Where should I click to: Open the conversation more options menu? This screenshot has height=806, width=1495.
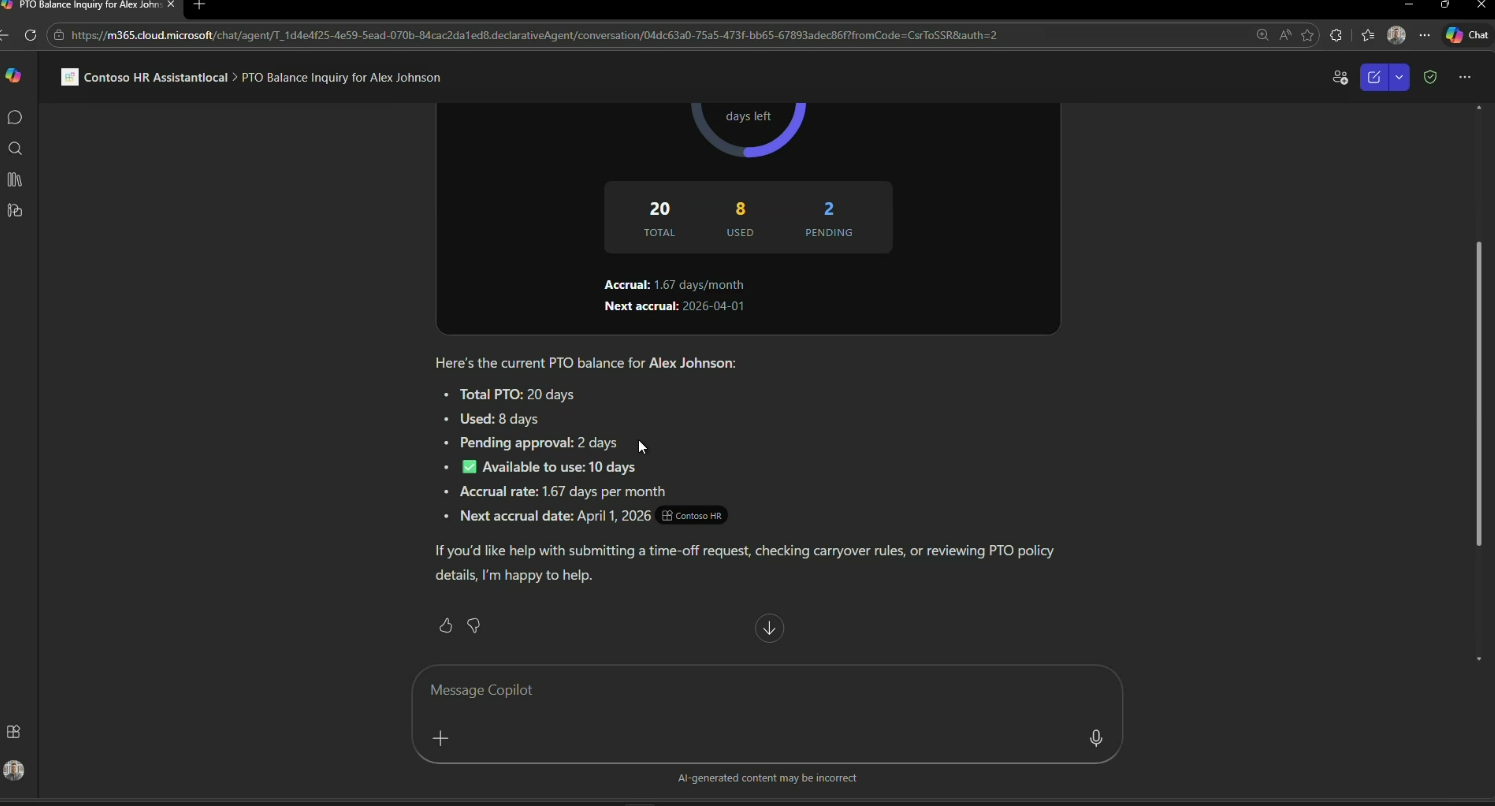[x=1465, y=77]
